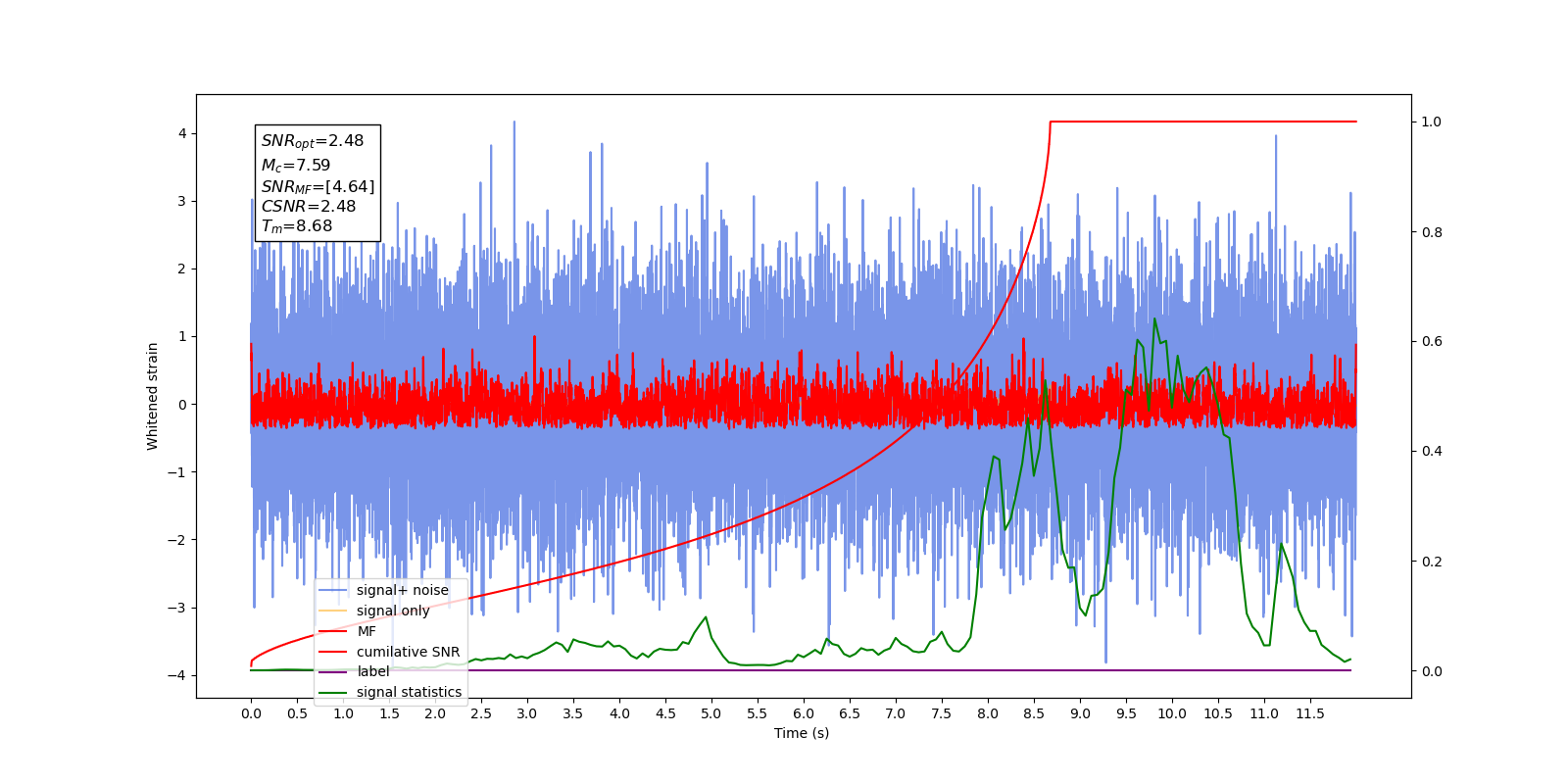Click the right y-axis tick label 0.8
1568x784 pixels.
(1432, 231)
